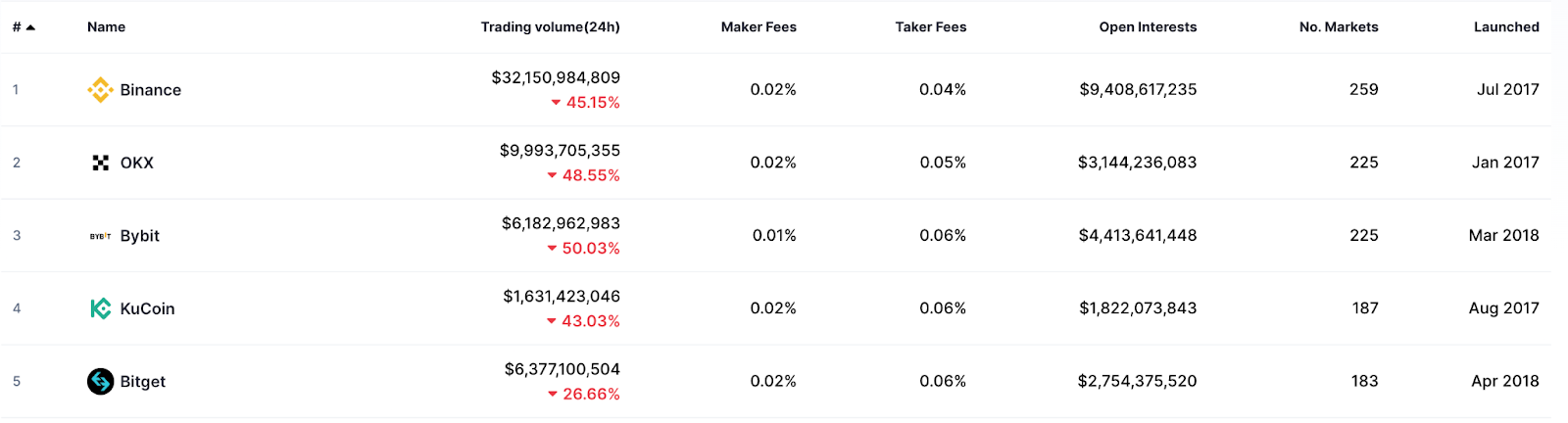
Task: Click Bitget's red down-trend arrow
Action: click(x=553, y=395)
